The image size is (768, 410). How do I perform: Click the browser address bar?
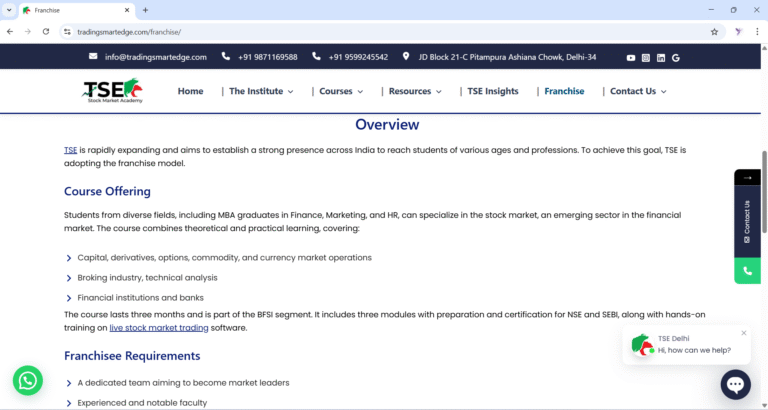click(380, 31)
